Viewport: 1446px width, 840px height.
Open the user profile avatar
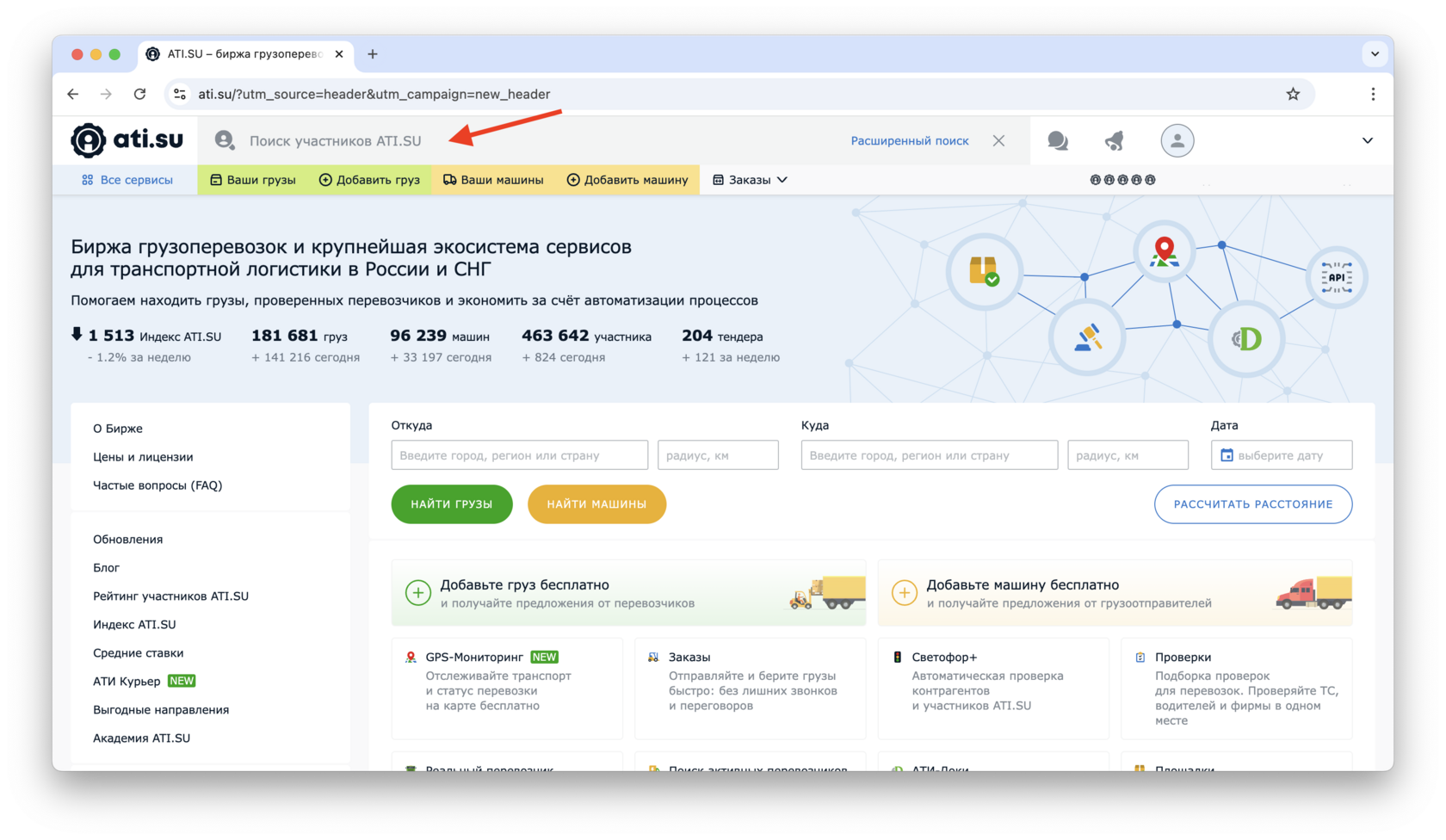1177,140
